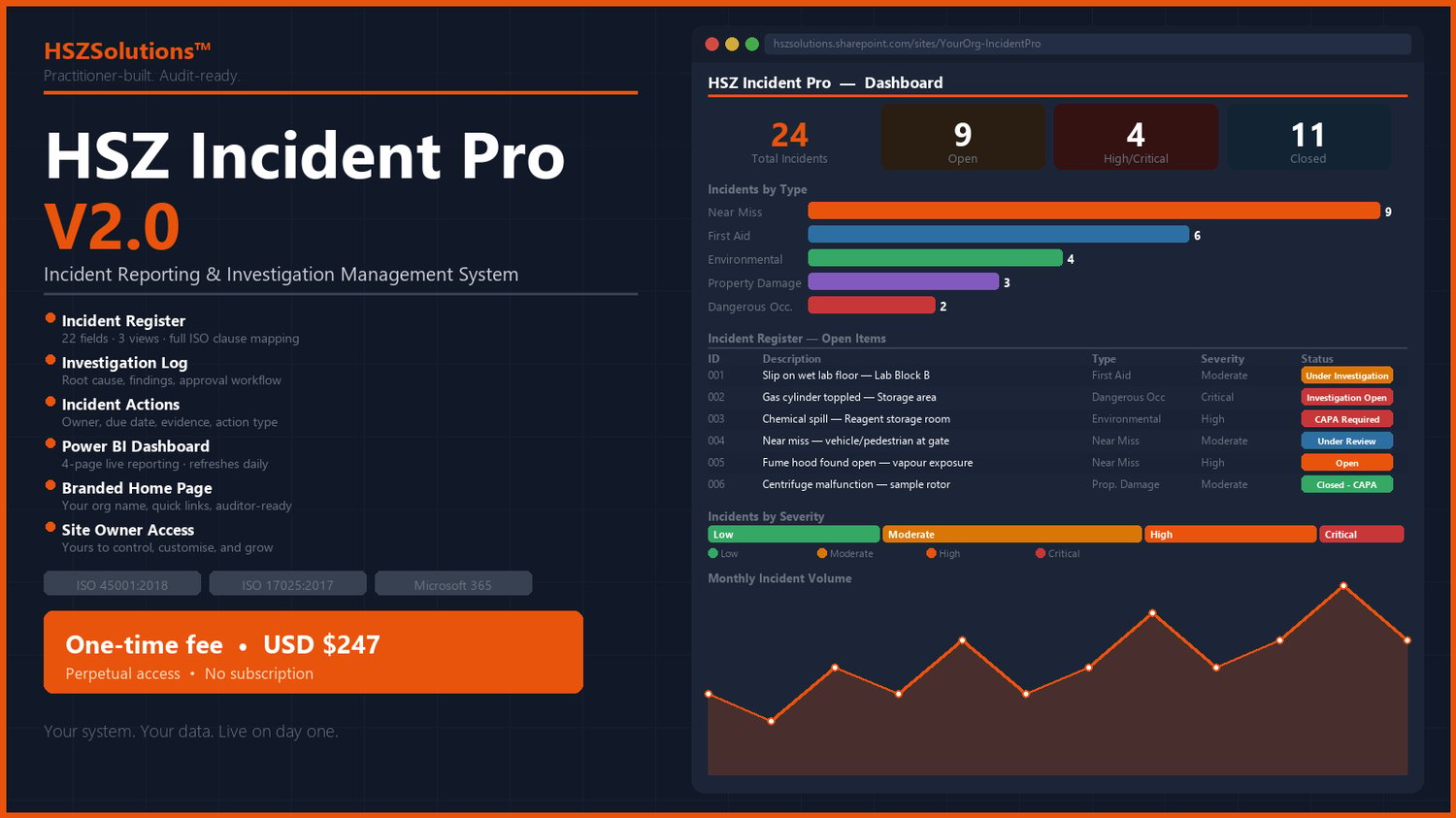Click the Investigation Open status badge

1347,398
